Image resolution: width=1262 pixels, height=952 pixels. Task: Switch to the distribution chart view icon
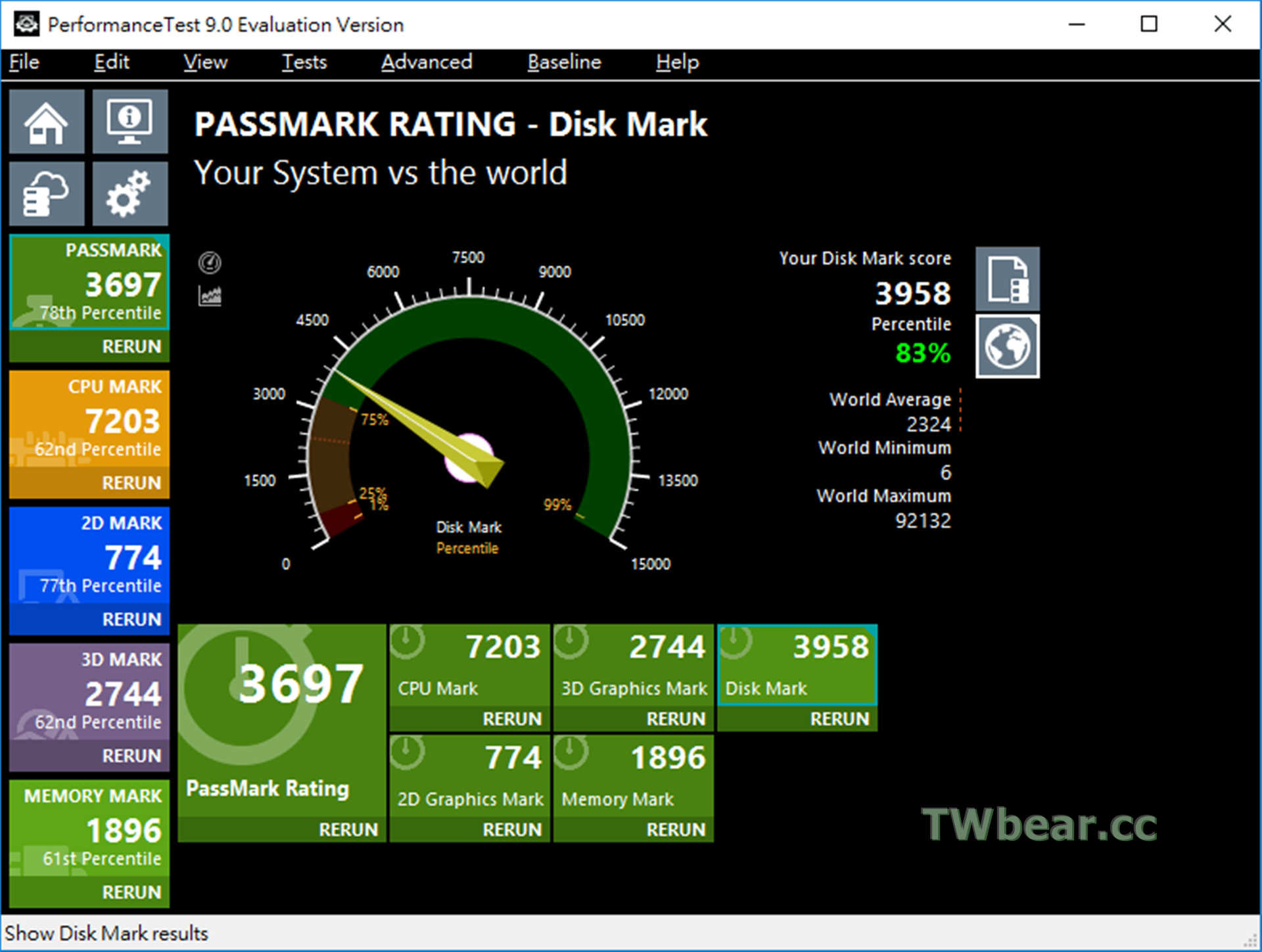point(210,296)
